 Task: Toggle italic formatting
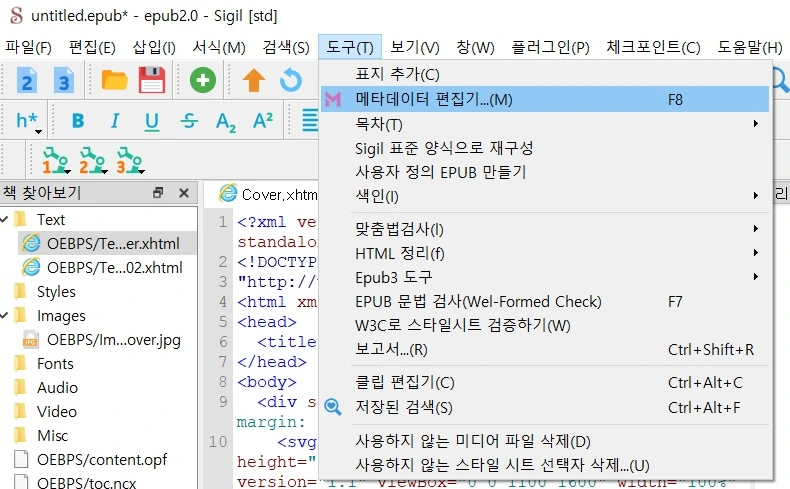tap(115, 121)
